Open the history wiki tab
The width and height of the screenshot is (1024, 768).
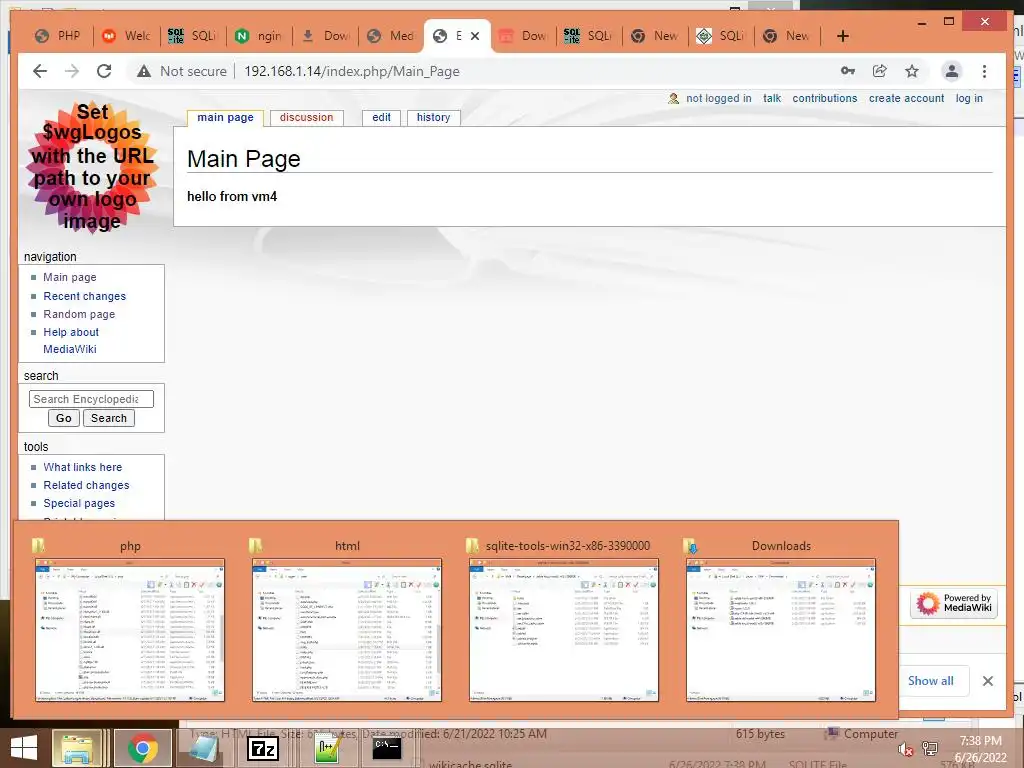tap(434, 118)
